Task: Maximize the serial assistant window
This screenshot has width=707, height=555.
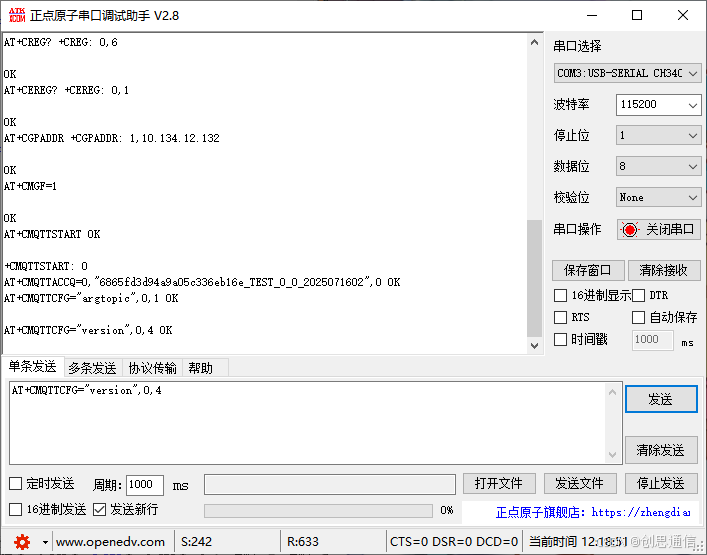Action: click(x=637, y=15)
